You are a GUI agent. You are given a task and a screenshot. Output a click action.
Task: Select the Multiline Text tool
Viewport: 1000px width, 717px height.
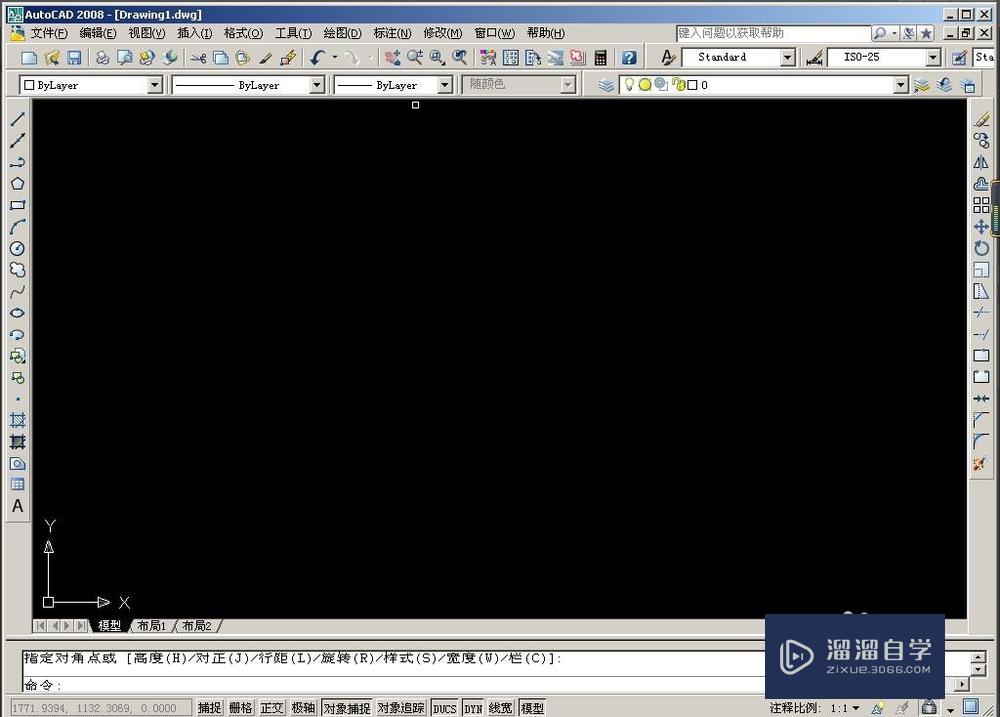[x=17, y=506]
